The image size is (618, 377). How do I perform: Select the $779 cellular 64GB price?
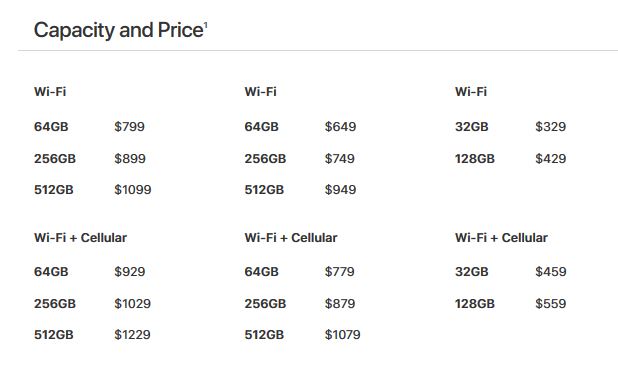(339, 272)
